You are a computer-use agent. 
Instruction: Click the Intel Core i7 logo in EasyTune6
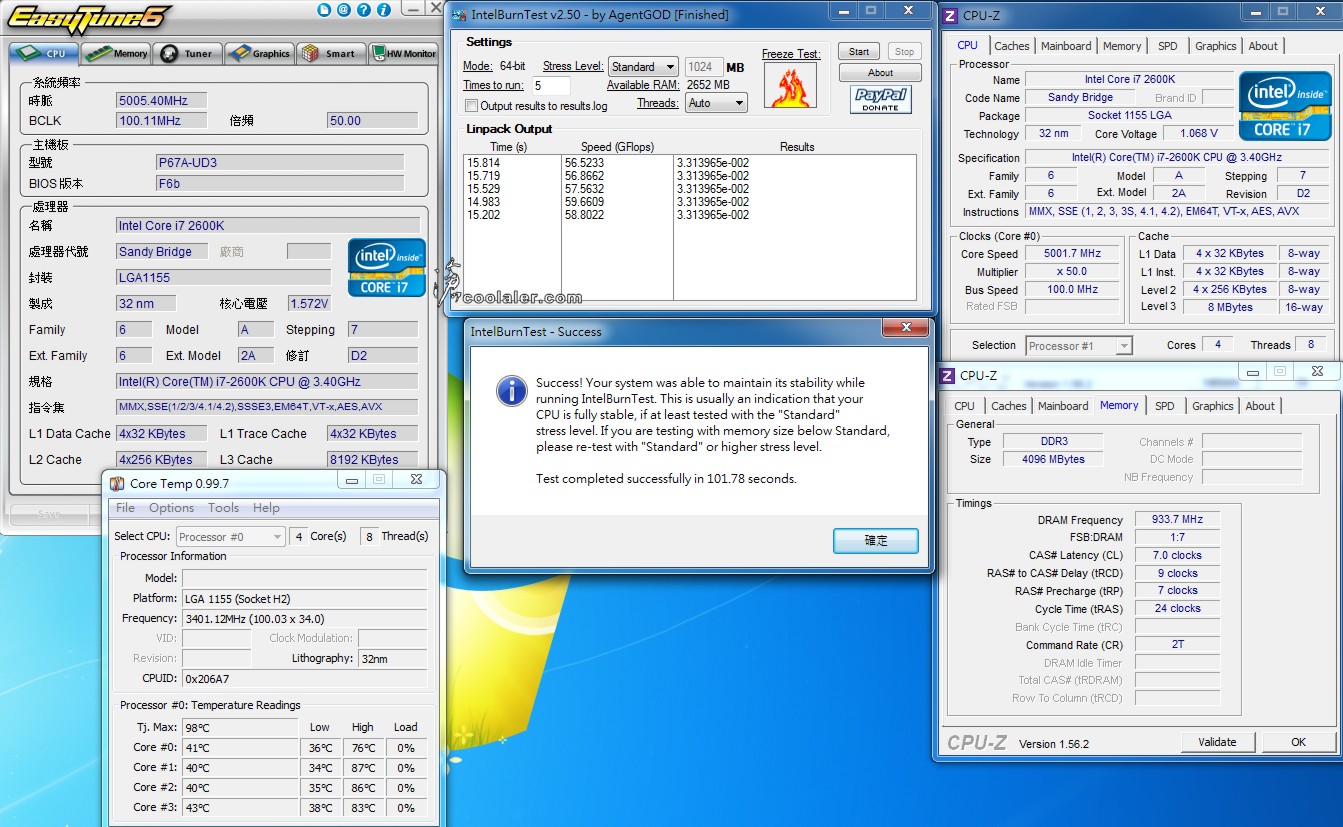coord(387,267)
